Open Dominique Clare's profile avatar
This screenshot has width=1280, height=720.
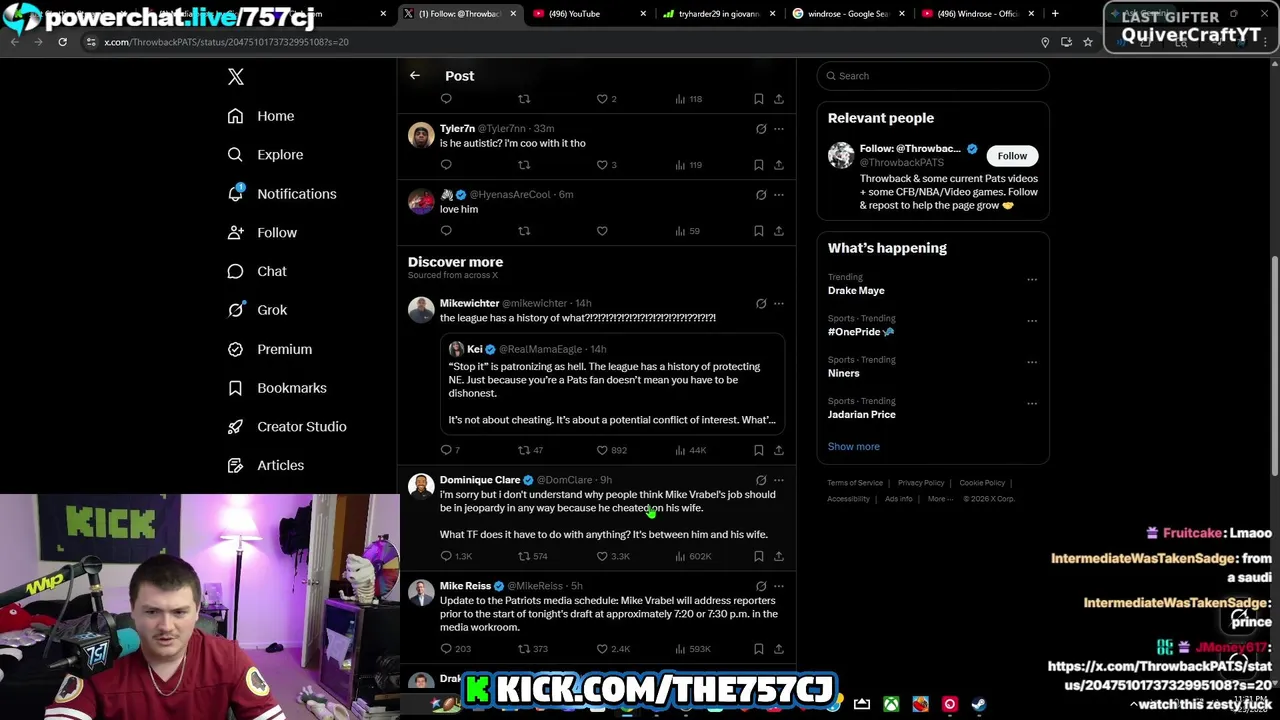421,487
